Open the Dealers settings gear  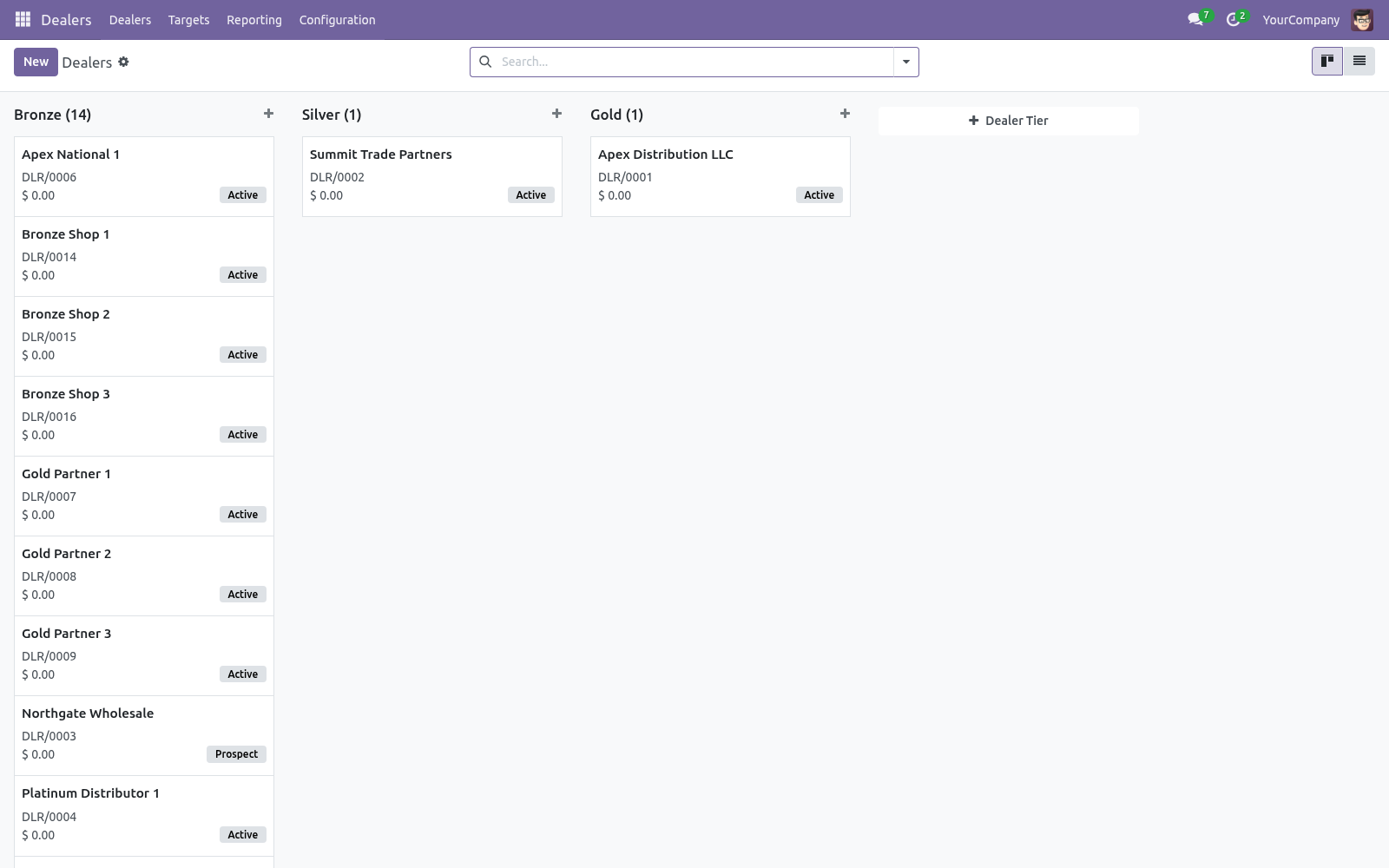tap(123, 62)
